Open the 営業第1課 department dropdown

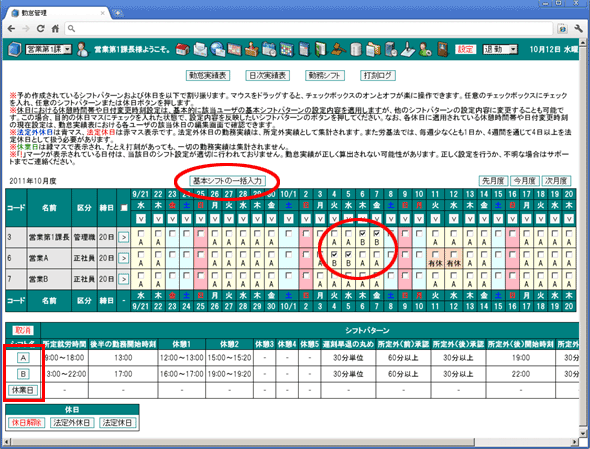(49, 49)
